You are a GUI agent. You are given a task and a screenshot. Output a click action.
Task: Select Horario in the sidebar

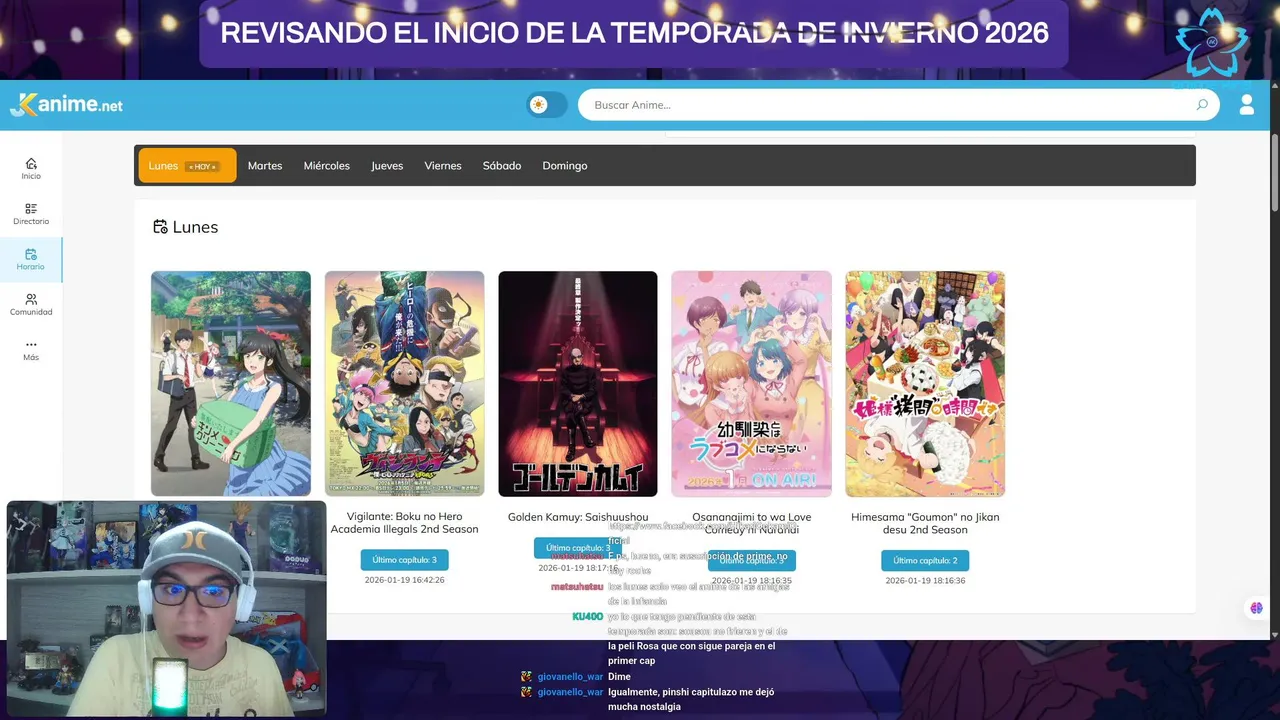[x=31, y=260]
